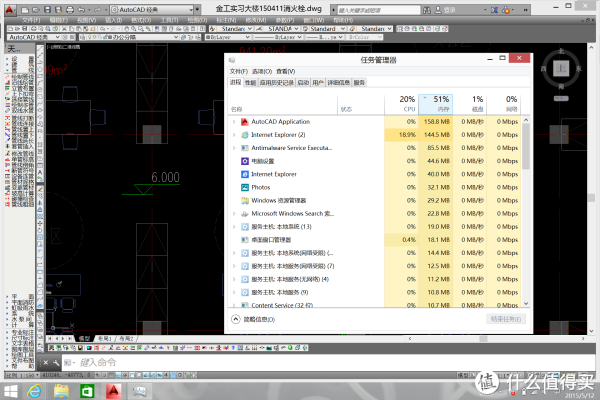Open the layer dropdown showing 办公分隔
This screenshot has width=600, height=400.
[x=133, y=37]
